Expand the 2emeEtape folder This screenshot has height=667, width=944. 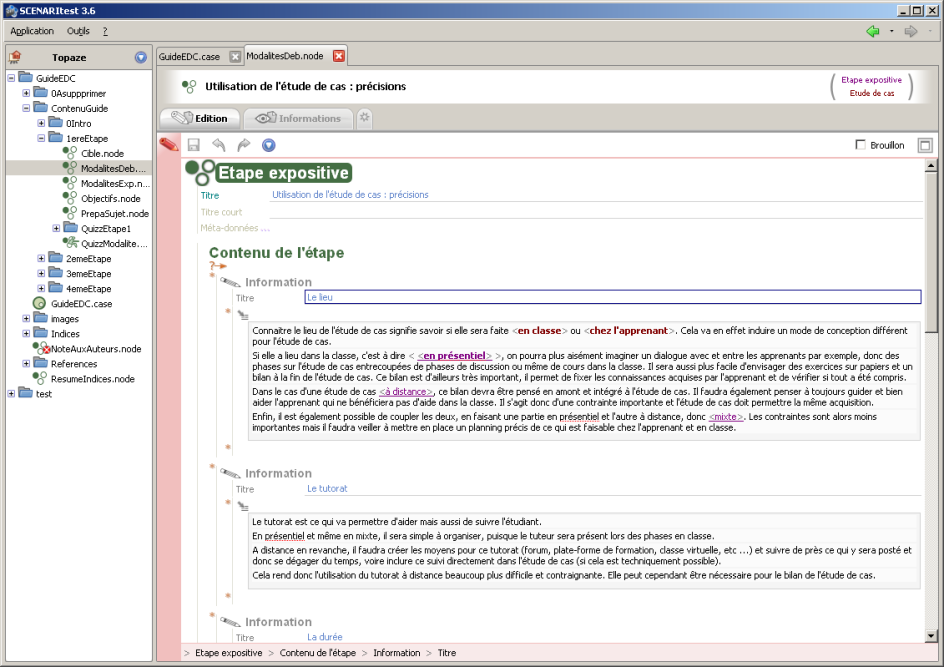[42, 259]
